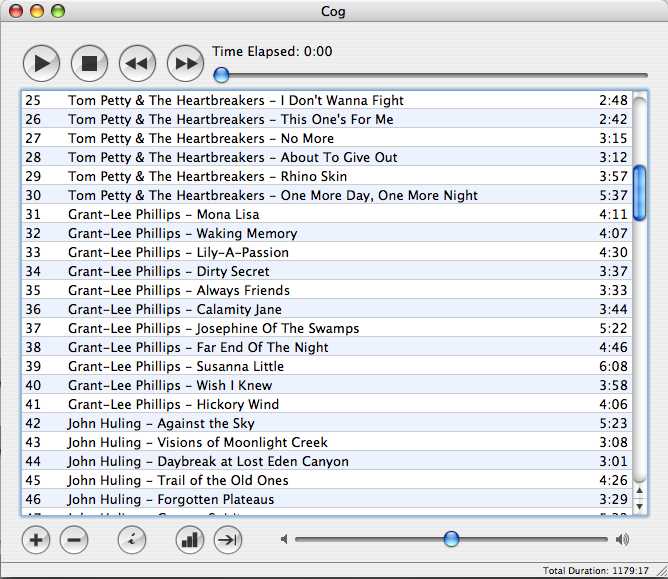Select track 26 This One's For Me
The height and width of the screenshot is (579, 668).
point(327,119)
